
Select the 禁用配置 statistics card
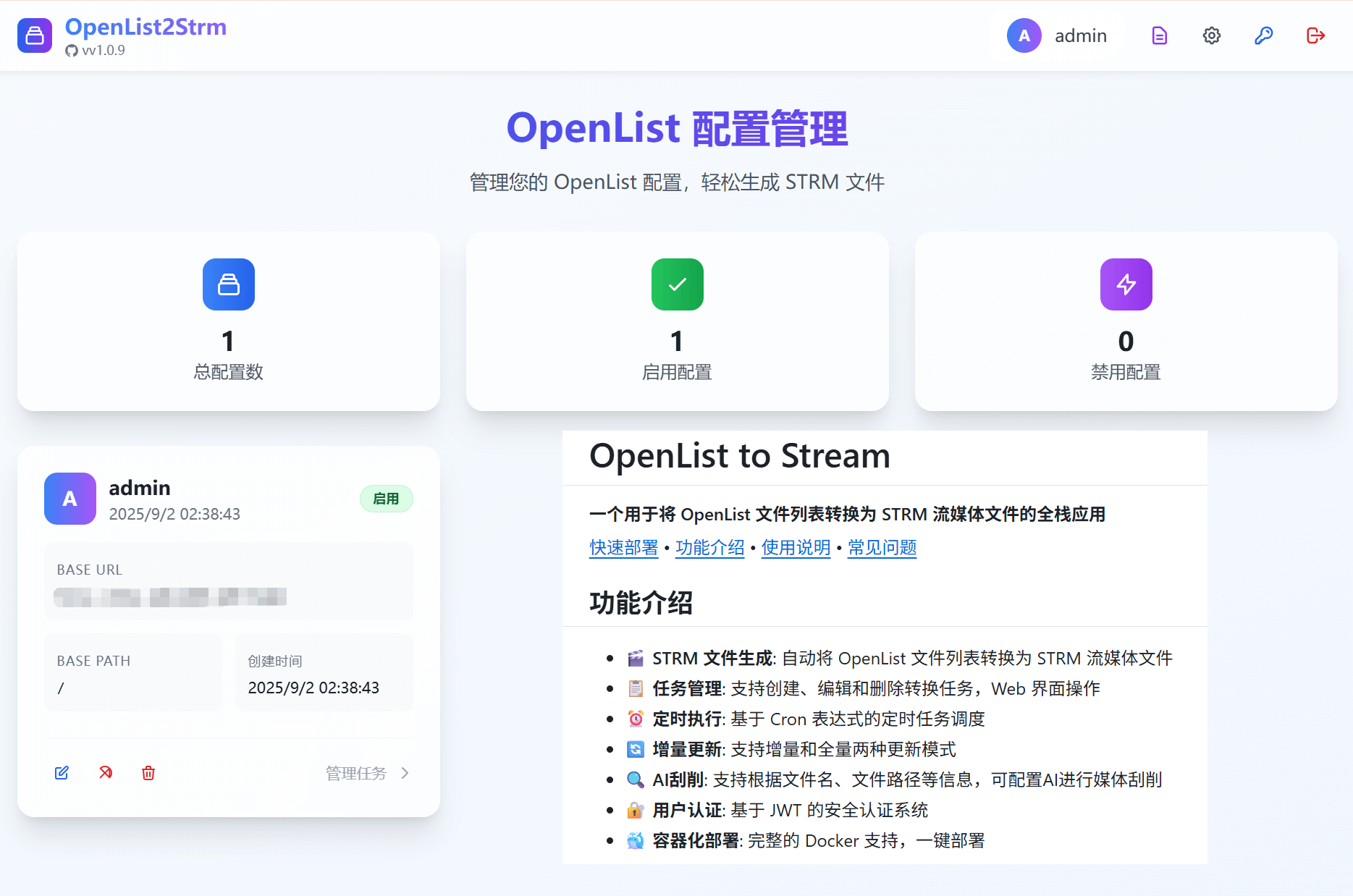click(x=1126, y=321)
